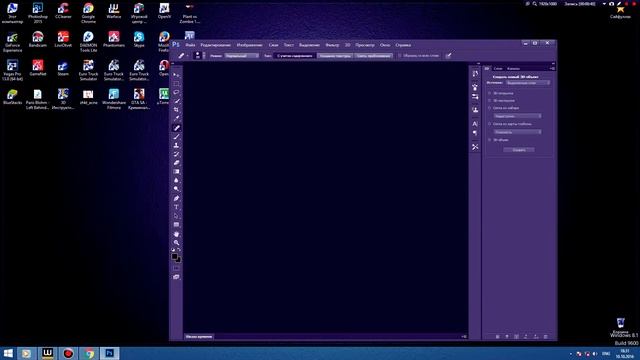The height and width of the screenshot is (360, 640).
Task: Open the Steam desktop shortcut
Action: coord(63,68)
